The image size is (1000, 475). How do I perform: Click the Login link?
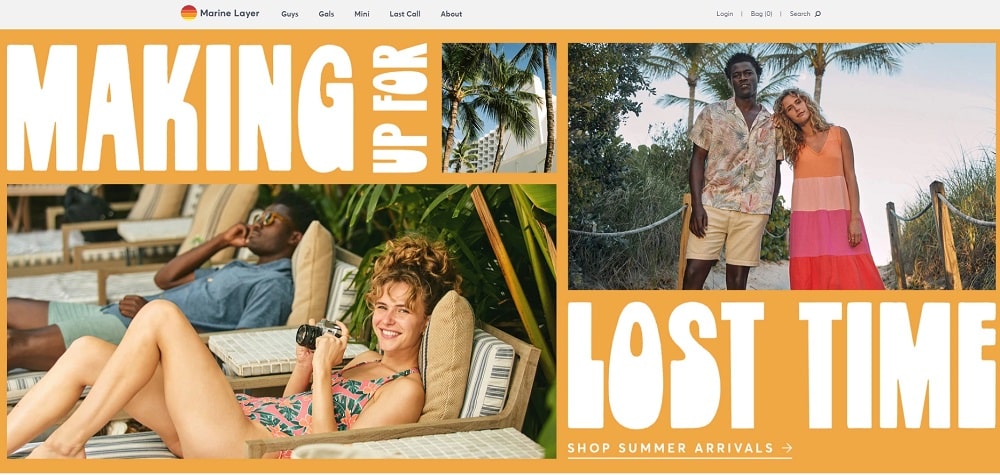pyautogui.click(x=724, y=13)
